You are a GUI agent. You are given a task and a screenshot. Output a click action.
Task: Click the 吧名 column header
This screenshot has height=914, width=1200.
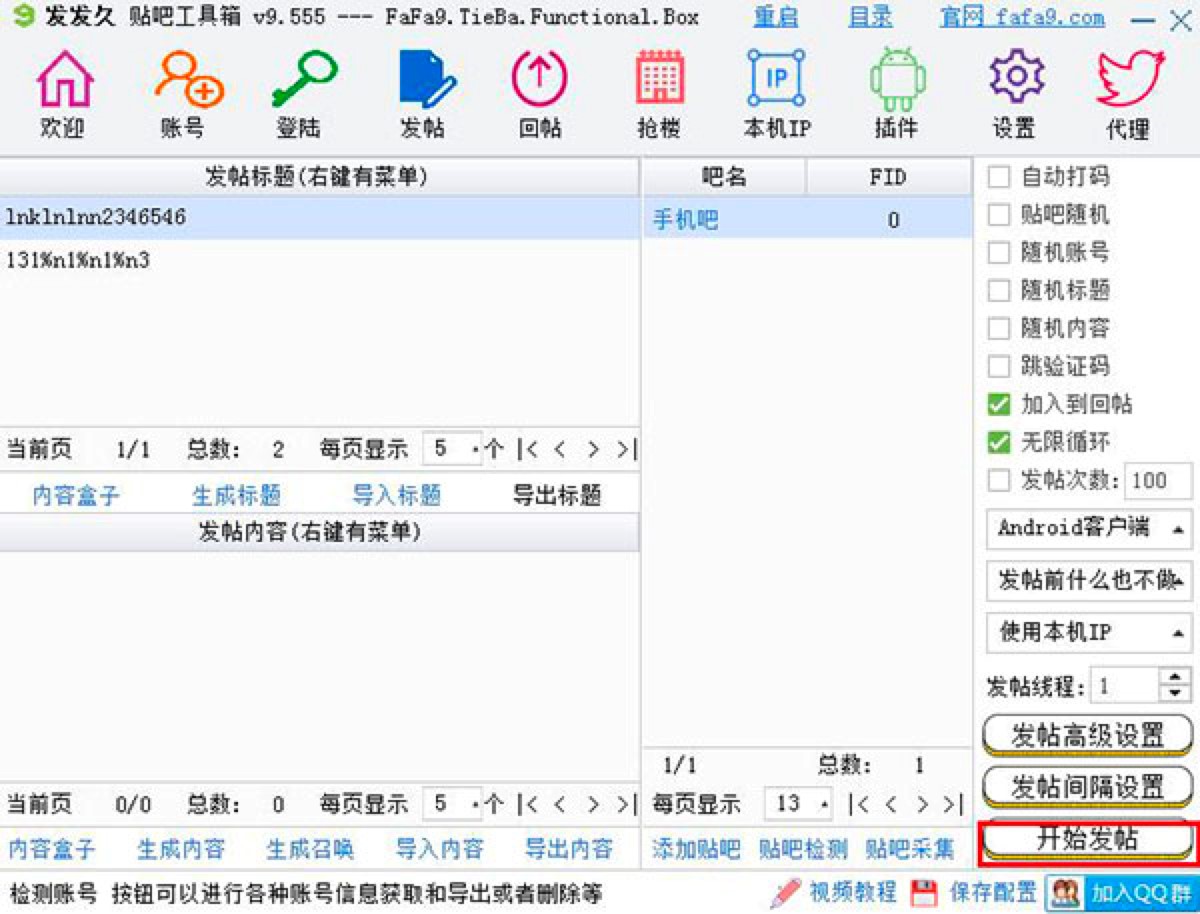coord(724,177)
